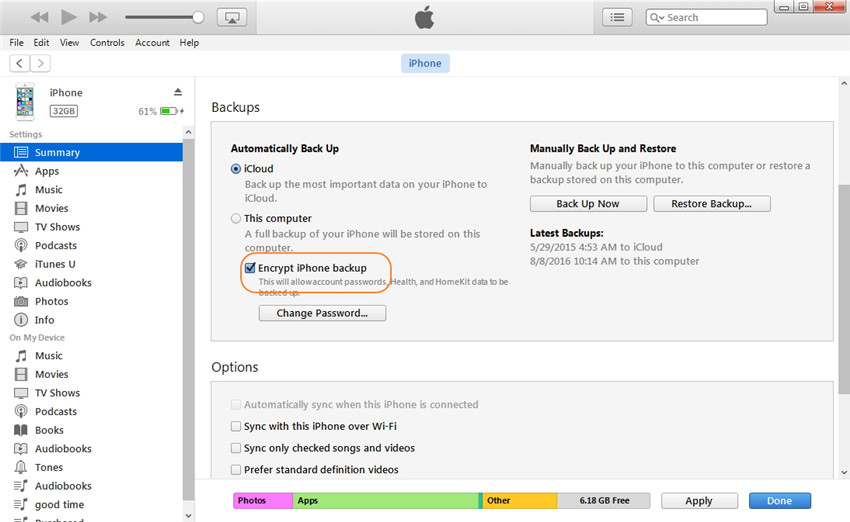Click the Play button in the player controls
850x522 pixels.
(x=69, y=17)
